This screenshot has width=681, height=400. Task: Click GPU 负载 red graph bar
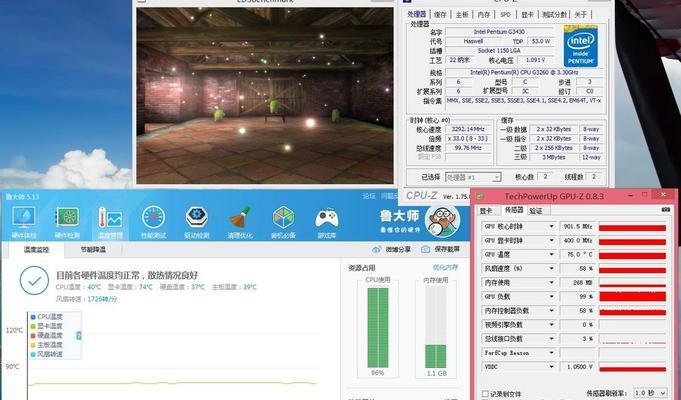(x=632, y=297)
